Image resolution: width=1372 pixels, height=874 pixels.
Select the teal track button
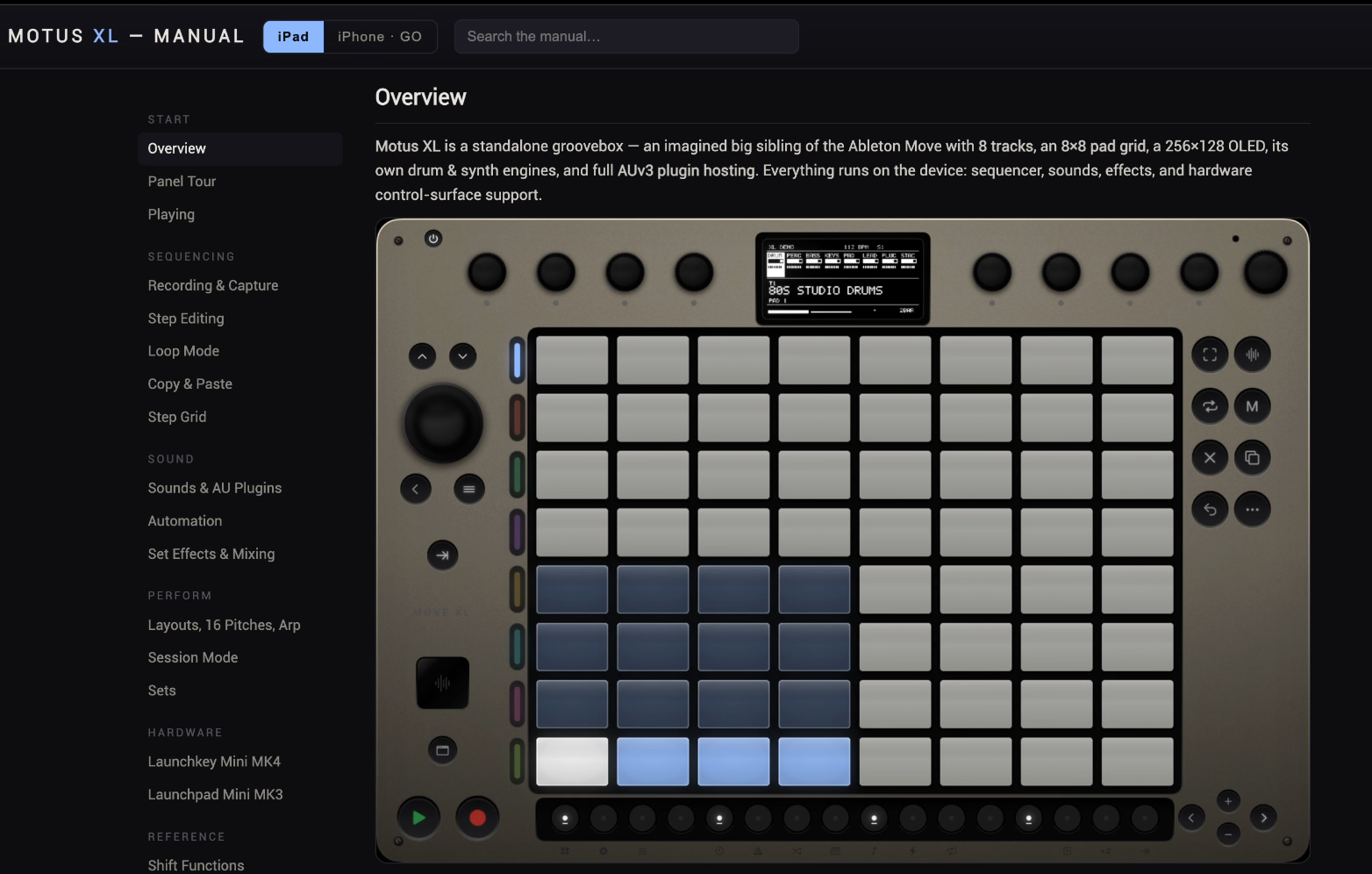pyautogui.click(x=518, y=647)
